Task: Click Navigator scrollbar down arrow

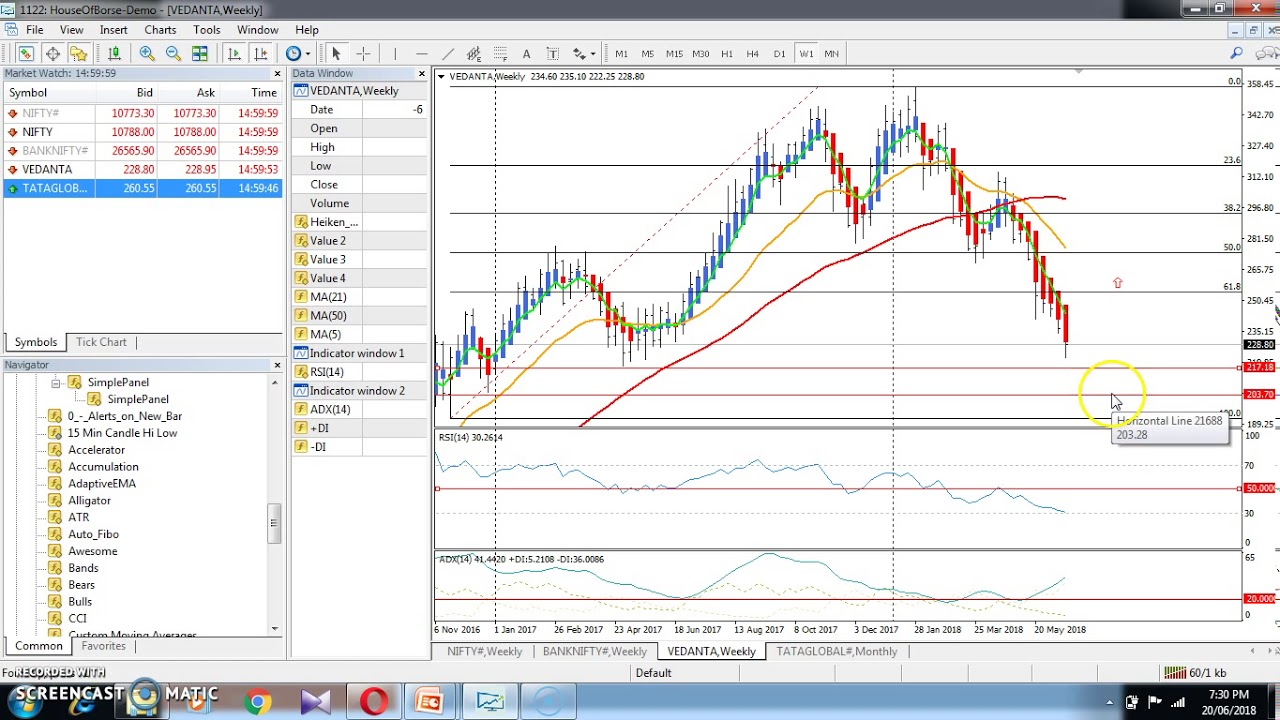Action: click(x=275, y=628)
